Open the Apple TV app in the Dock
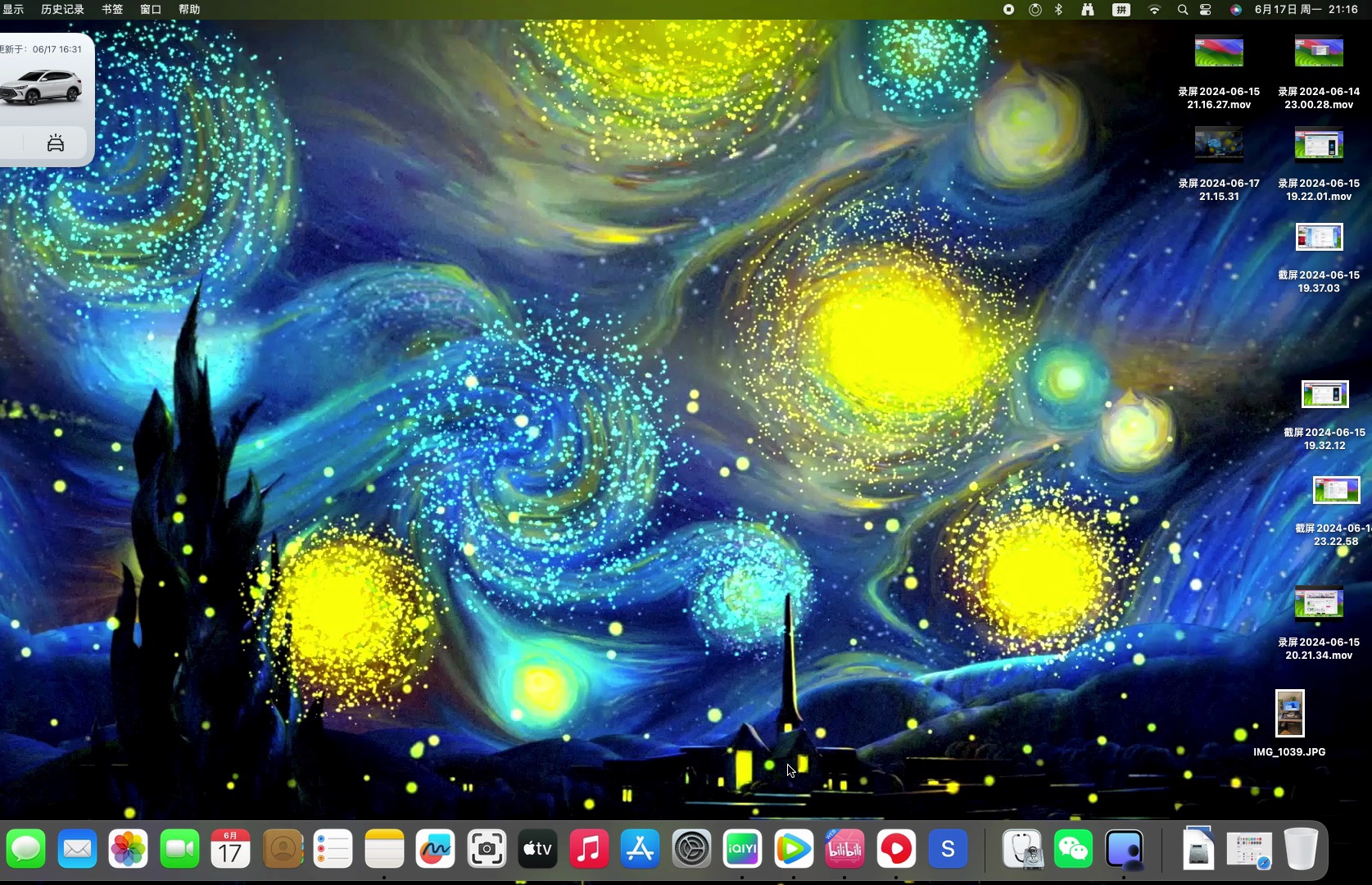The width and height of the screenshot is (1372, 885). [x=537, y=849]
